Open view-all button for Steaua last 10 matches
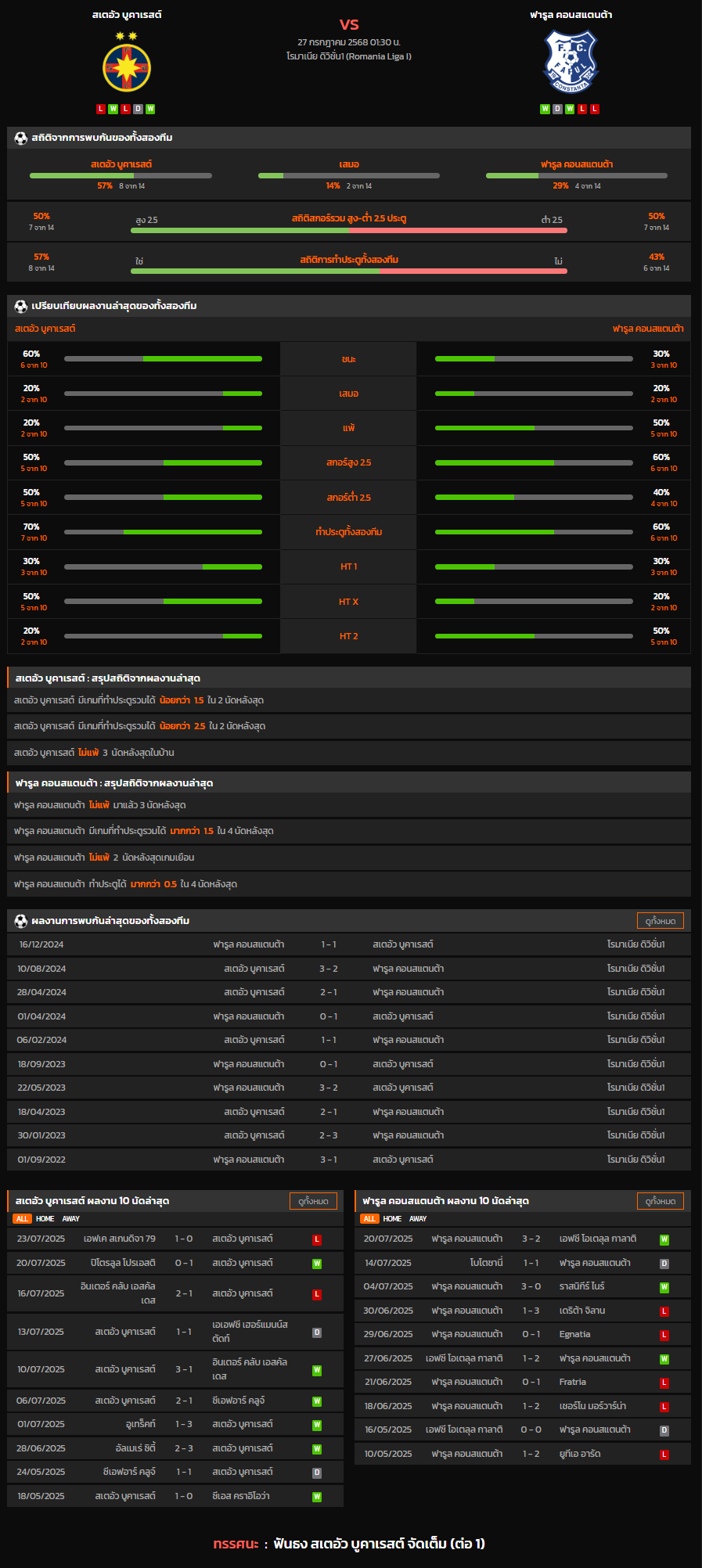 [x=313, y=1201]
